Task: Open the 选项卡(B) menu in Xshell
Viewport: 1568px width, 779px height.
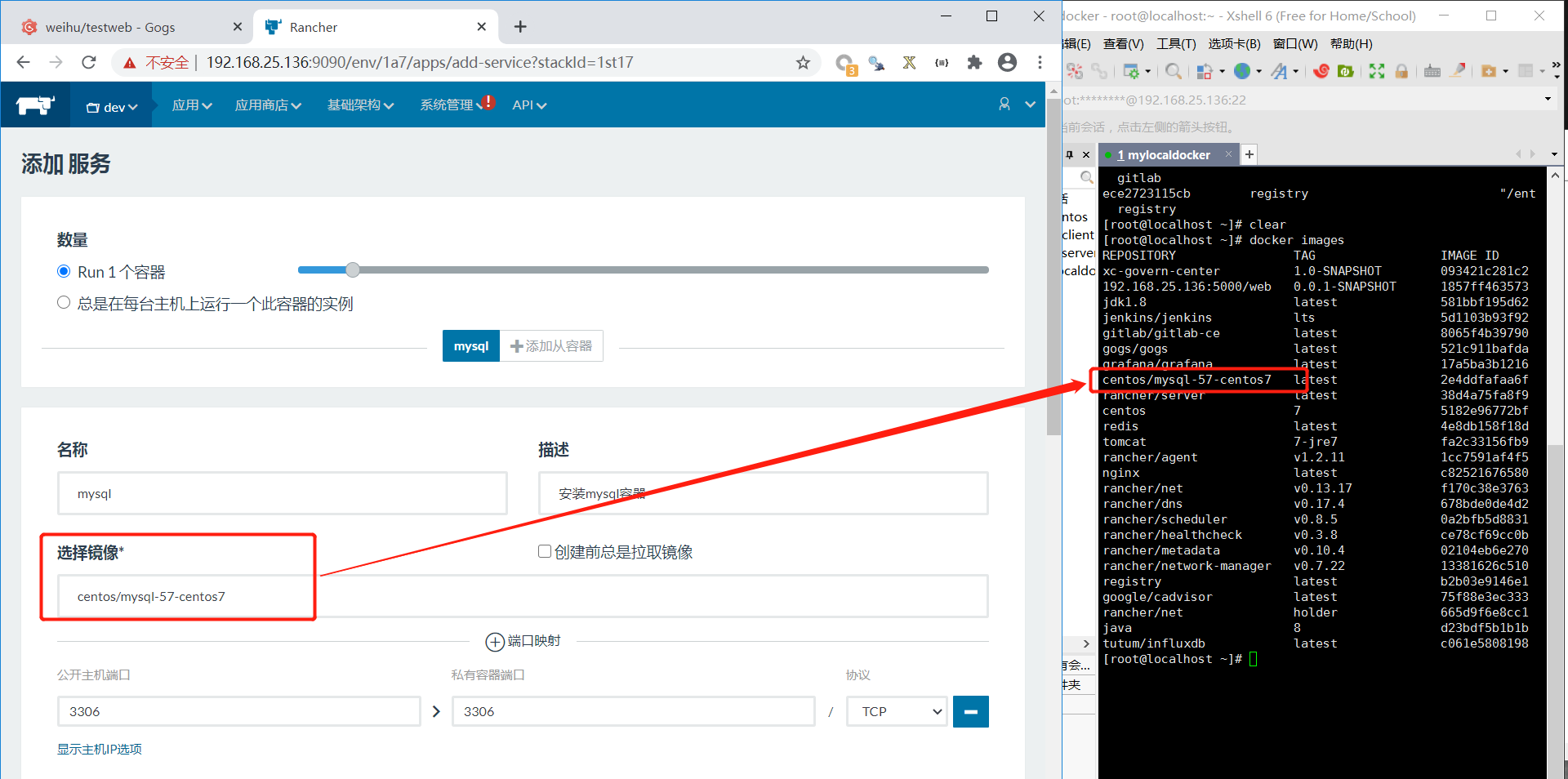Action: pyautogui.click(x=1234, y=44)
